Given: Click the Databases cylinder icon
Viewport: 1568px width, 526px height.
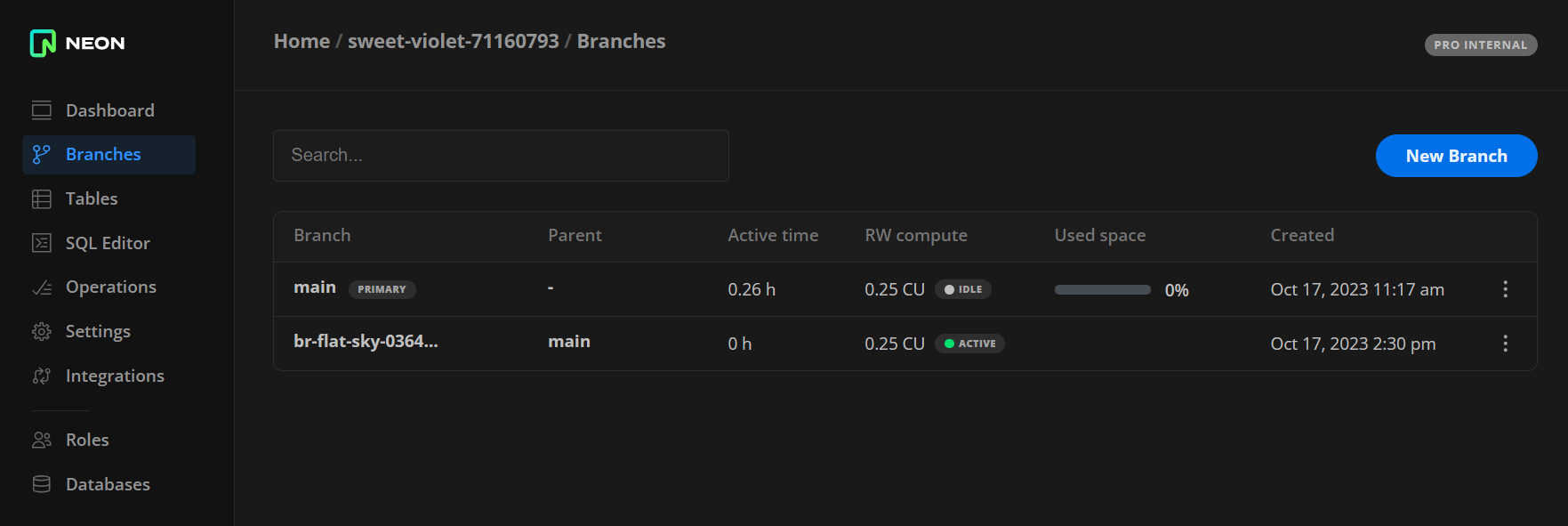Looking at the screenshot, I should tap(42, 484).
